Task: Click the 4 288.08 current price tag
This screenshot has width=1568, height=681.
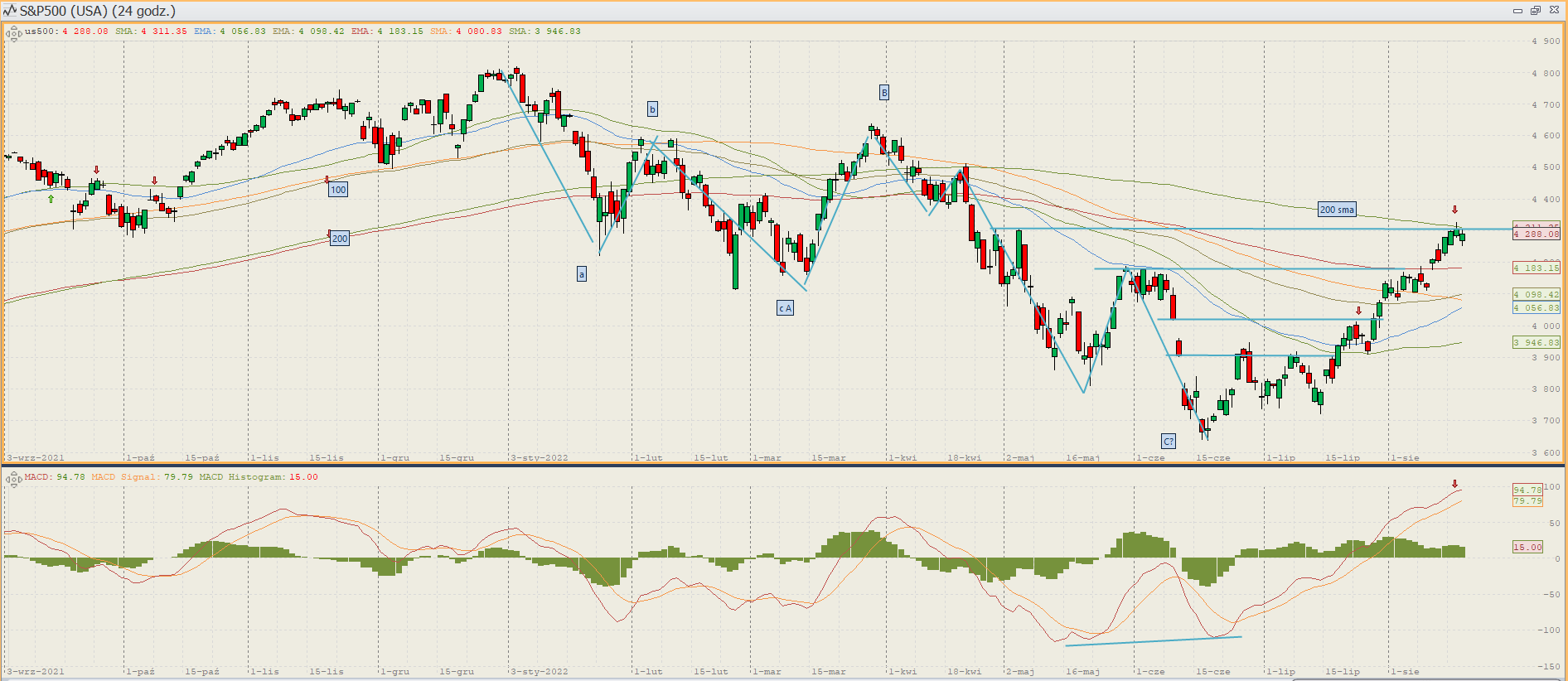Action: (x=1536, y=234)
